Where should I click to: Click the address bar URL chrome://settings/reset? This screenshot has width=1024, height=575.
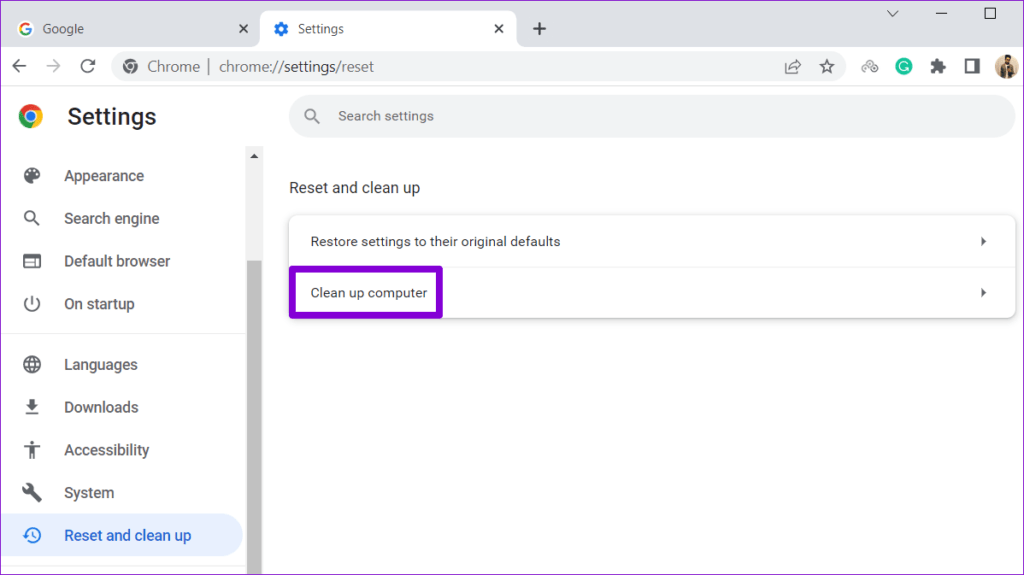[x=296, y=67]
